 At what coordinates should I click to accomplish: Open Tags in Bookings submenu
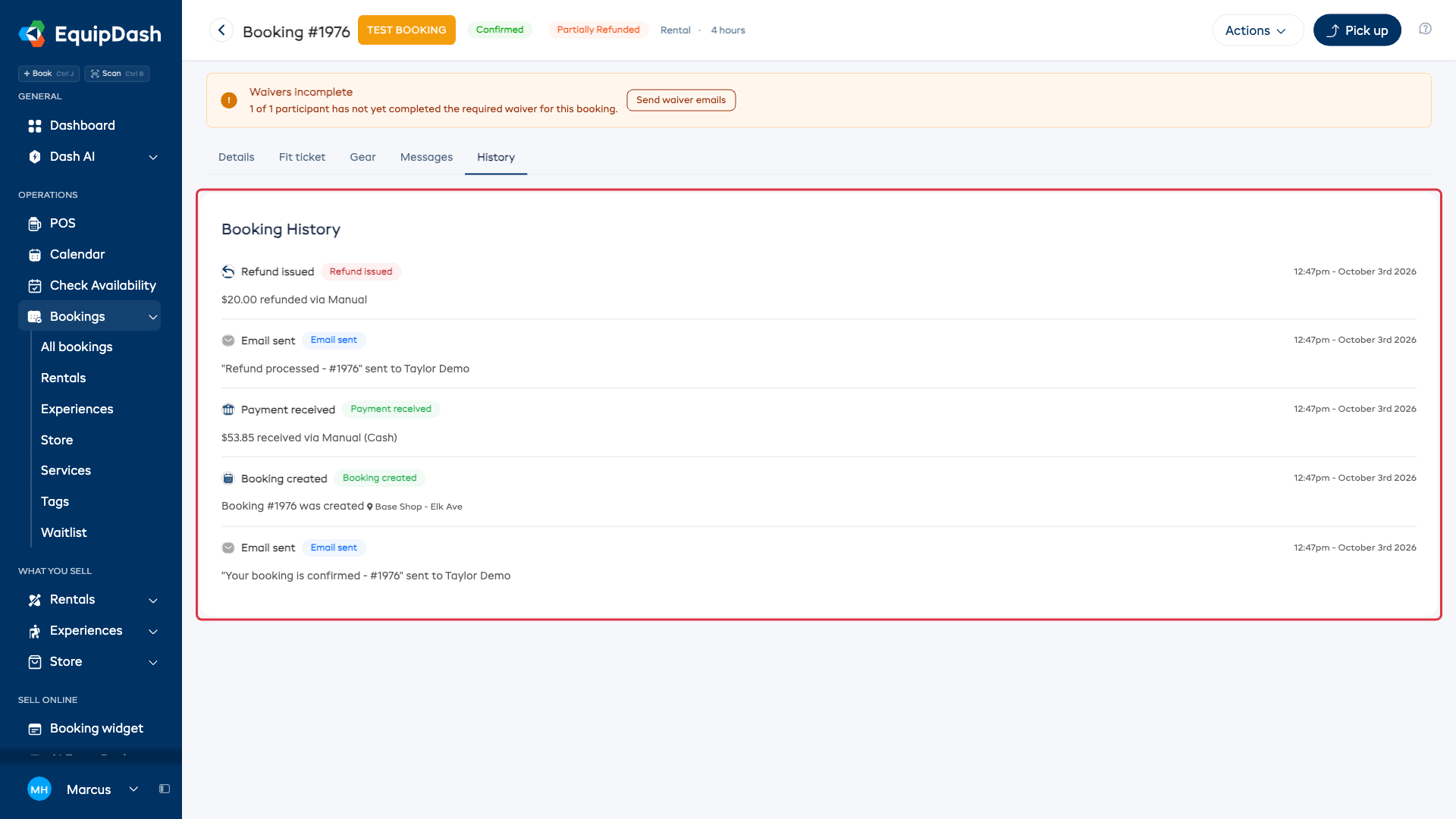55,501
